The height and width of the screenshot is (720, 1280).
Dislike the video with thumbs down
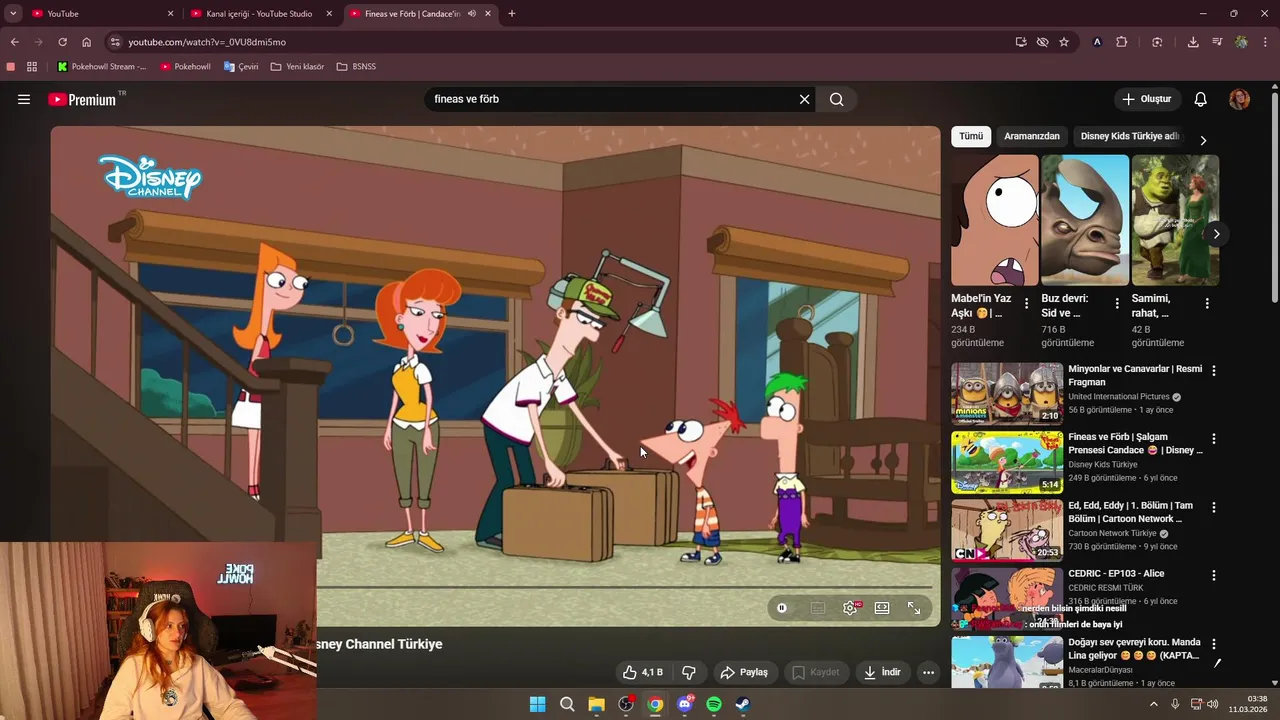pyautogui.click(x=689, y=672)
